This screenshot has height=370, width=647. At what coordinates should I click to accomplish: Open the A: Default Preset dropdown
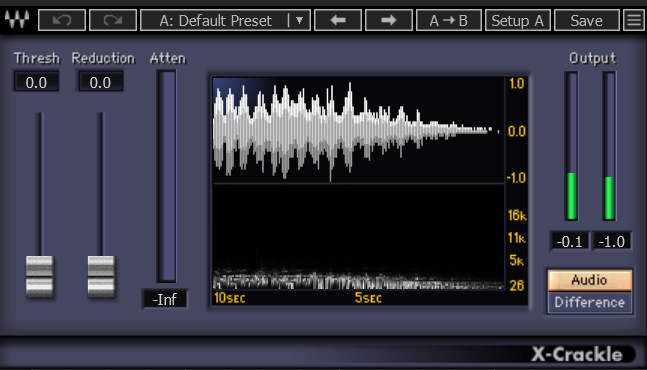pyautogui.click(x=225, y=20)
